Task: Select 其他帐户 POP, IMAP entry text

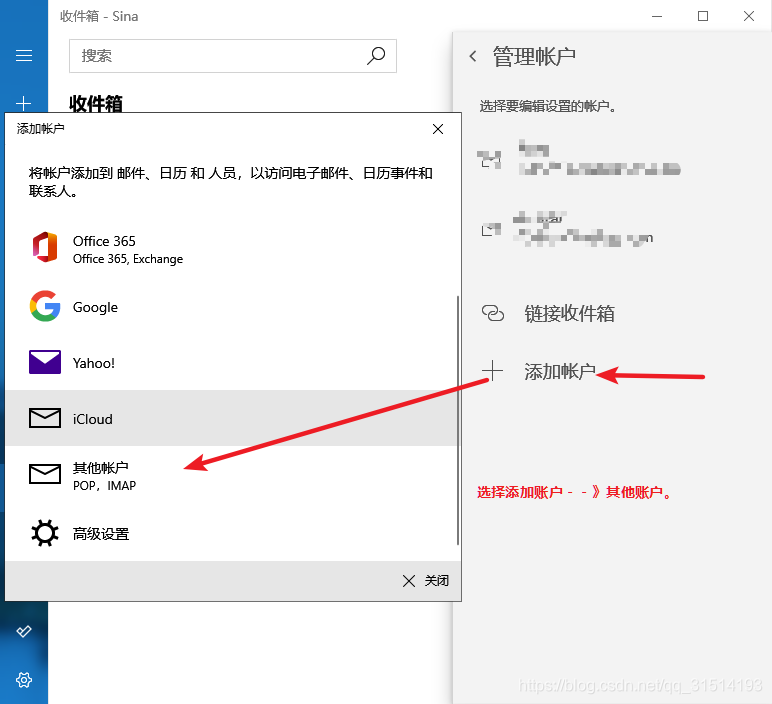Action: (104, 476)
